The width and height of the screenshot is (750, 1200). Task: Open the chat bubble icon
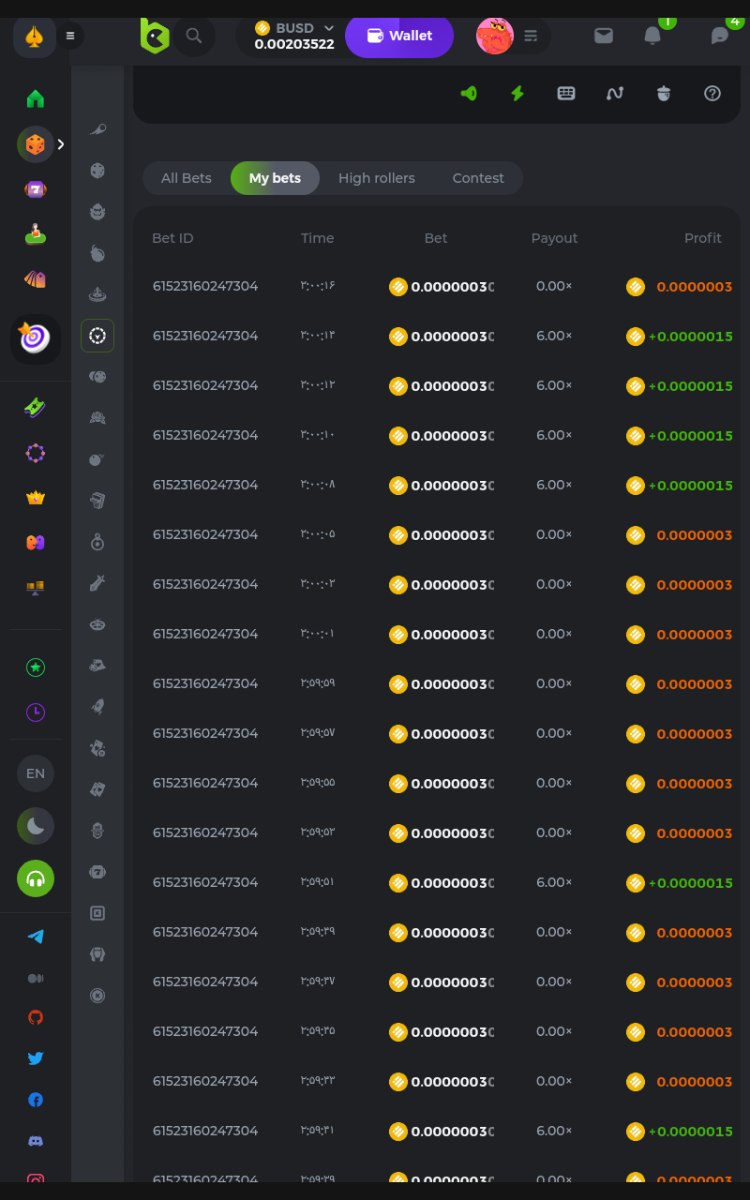pyautogui.click(x=719, y=36)
